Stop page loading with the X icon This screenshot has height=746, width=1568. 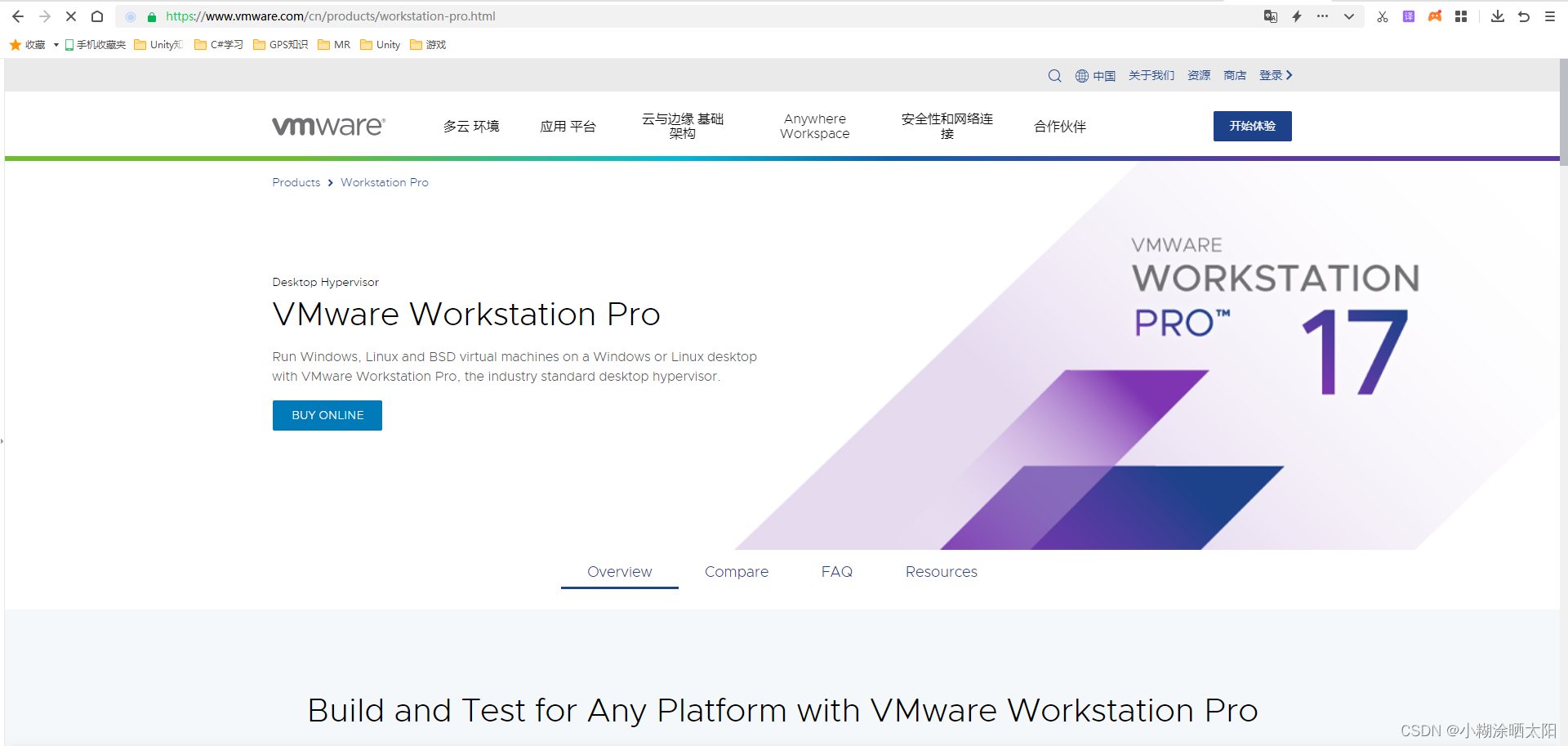pos(71,16)
